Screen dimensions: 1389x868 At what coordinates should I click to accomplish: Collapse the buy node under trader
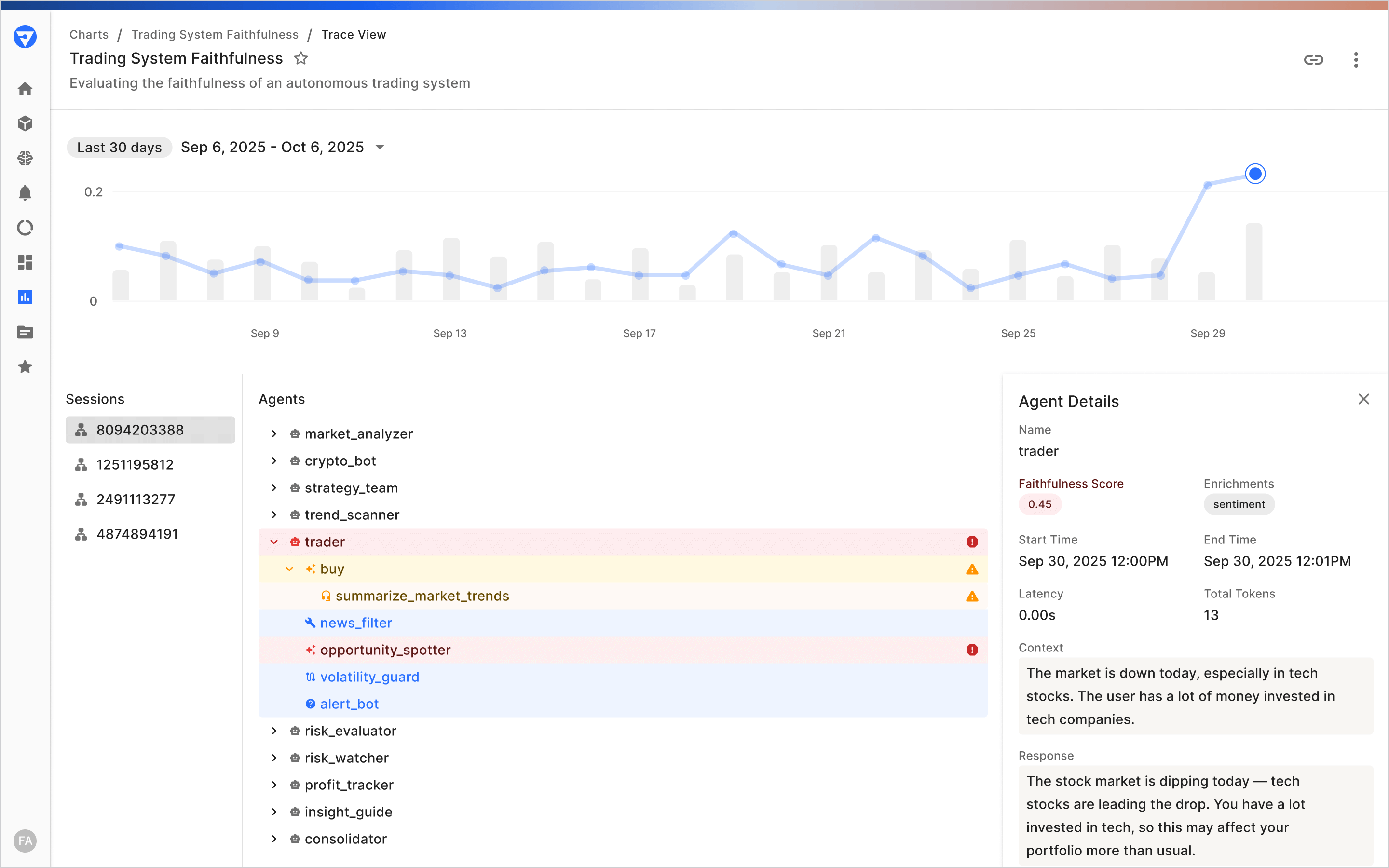[x=289, y=569]
